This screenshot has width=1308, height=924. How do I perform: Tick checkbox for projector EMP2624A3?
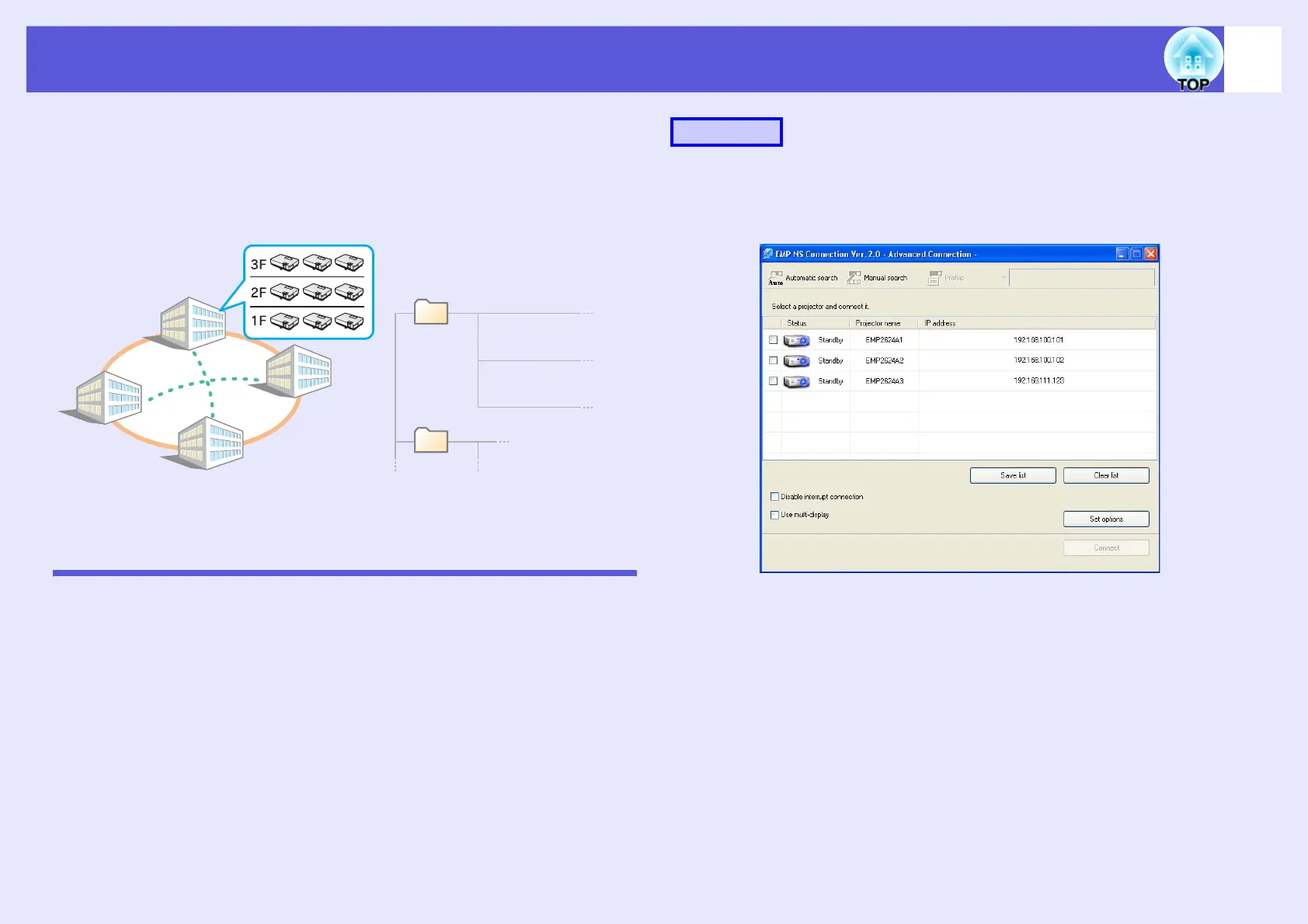coord(773,381)
